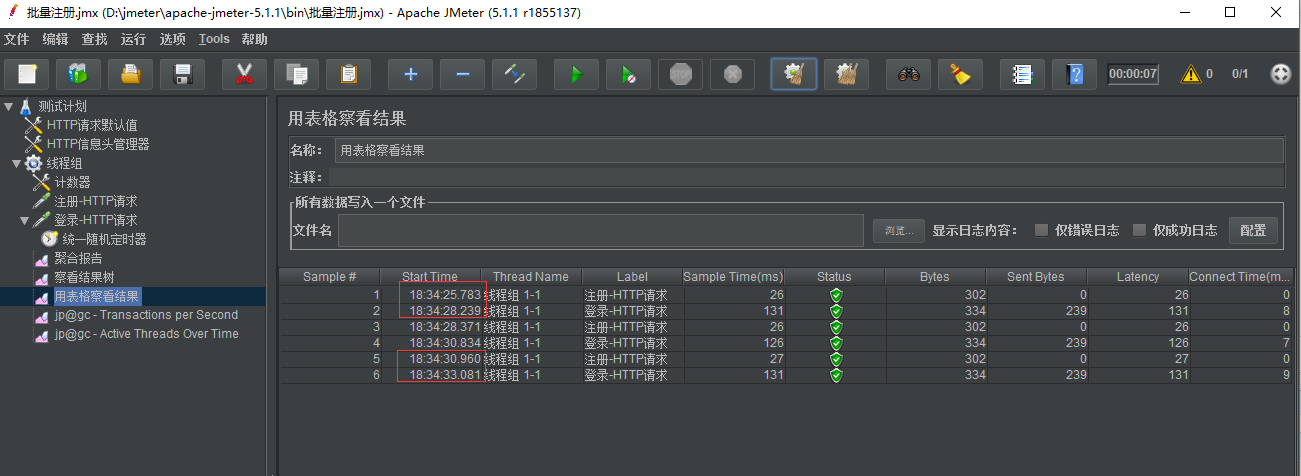Click the yellow warning triangle log indicator
The height and width of the screenshot is (476, 1301).
pyautogui.click(x=1190, y=74)
